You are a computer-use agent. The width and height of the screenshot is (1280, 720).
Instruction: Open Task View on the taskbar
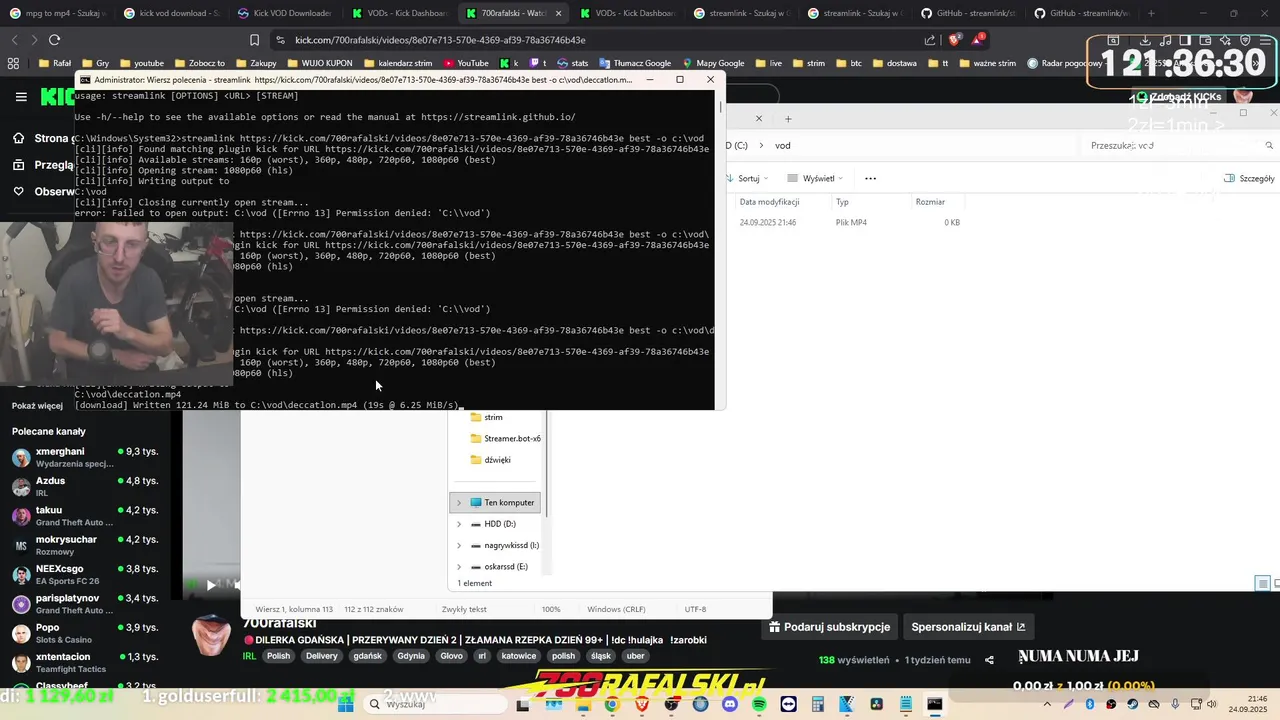[x=523, y=704]
